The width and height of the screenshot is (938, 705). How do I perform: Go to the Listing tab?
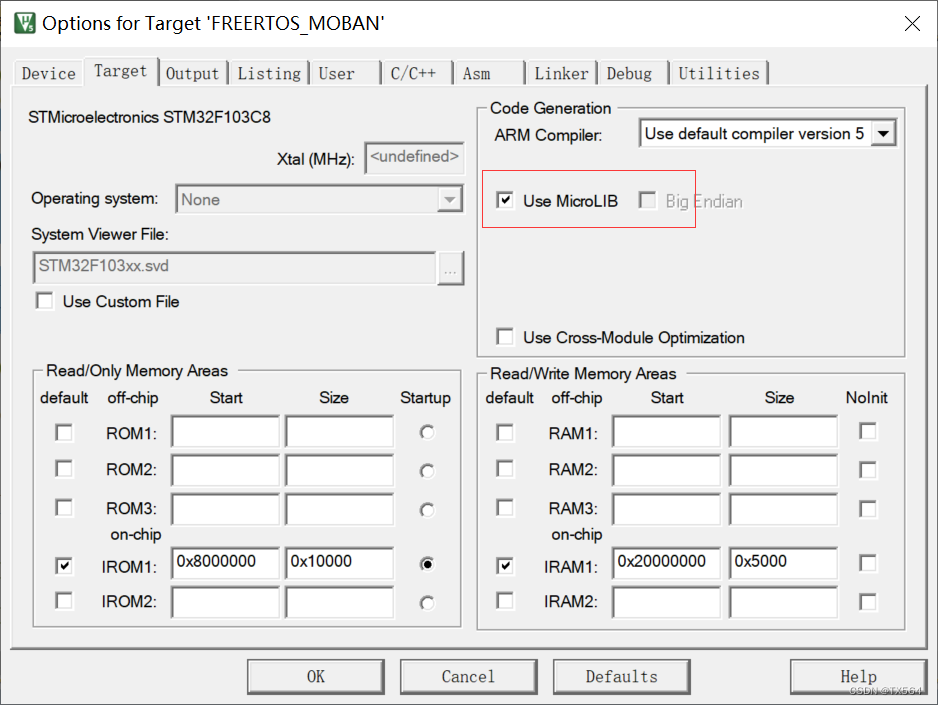click(269, 74)
